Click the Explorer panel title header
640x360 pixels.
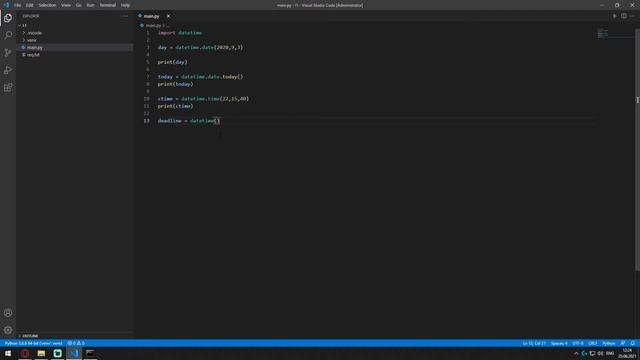click(31, 16)
